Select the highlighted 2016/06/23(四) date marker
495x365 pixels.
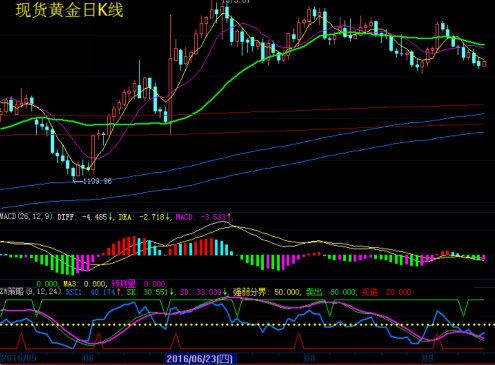(x=201, y=359)
